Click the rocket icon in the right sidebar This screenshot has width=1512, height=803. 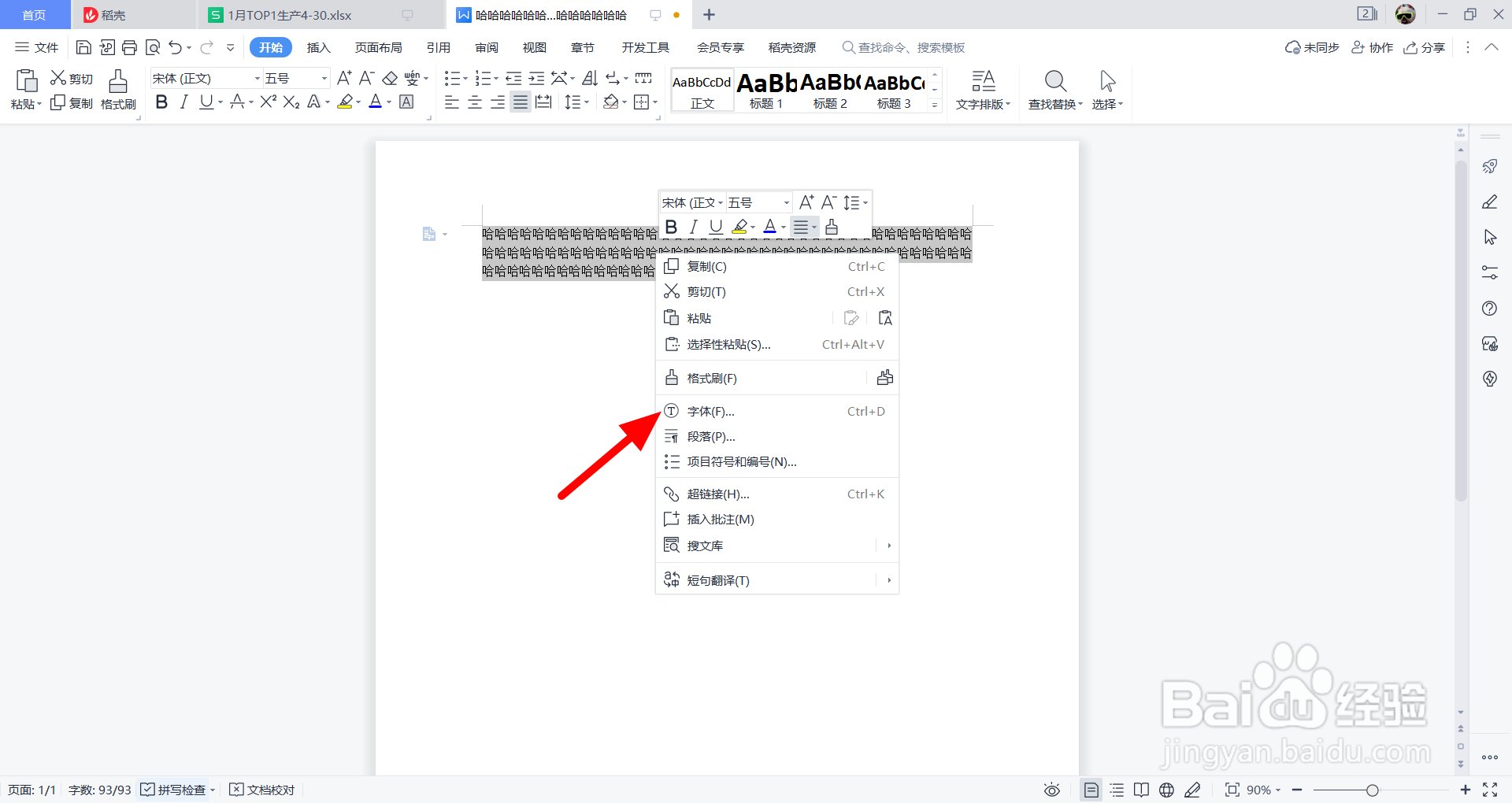[1490, 166]
